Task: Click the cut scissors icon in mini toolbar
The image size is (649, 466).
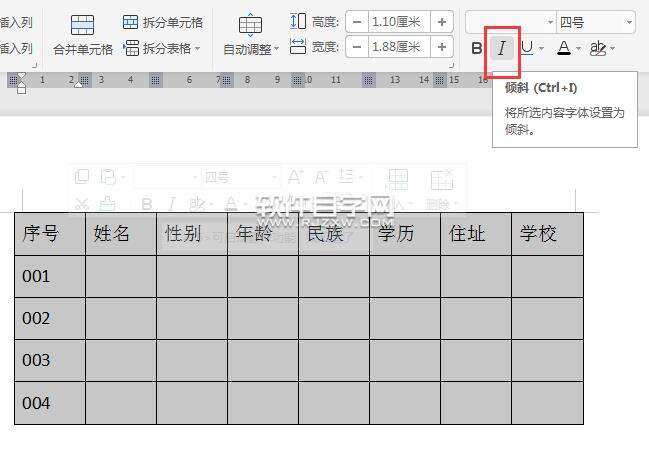Action: click(x=82, y=203)
